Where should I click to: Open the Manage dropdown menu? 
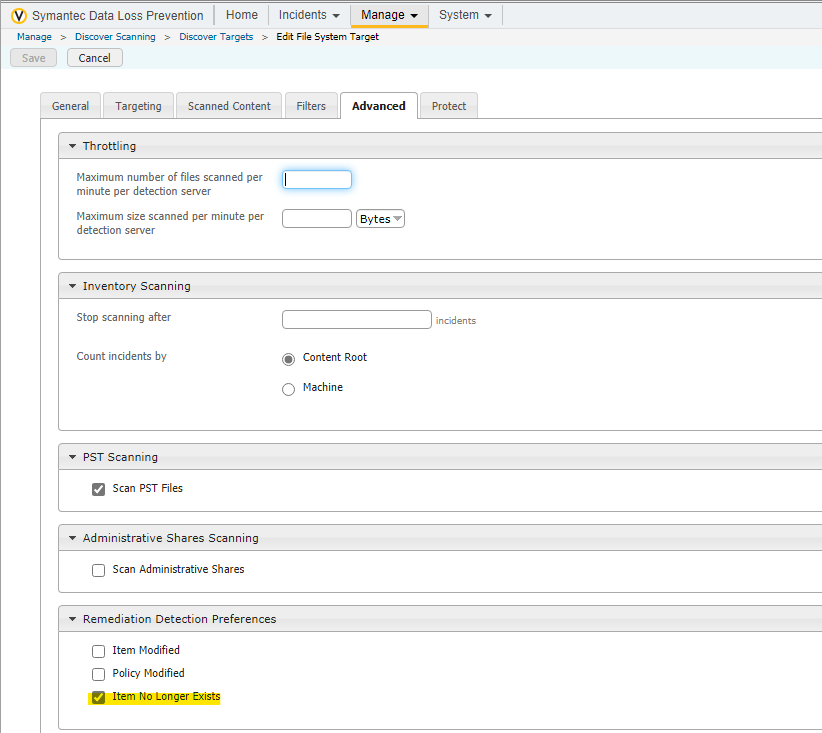(389, 15)
